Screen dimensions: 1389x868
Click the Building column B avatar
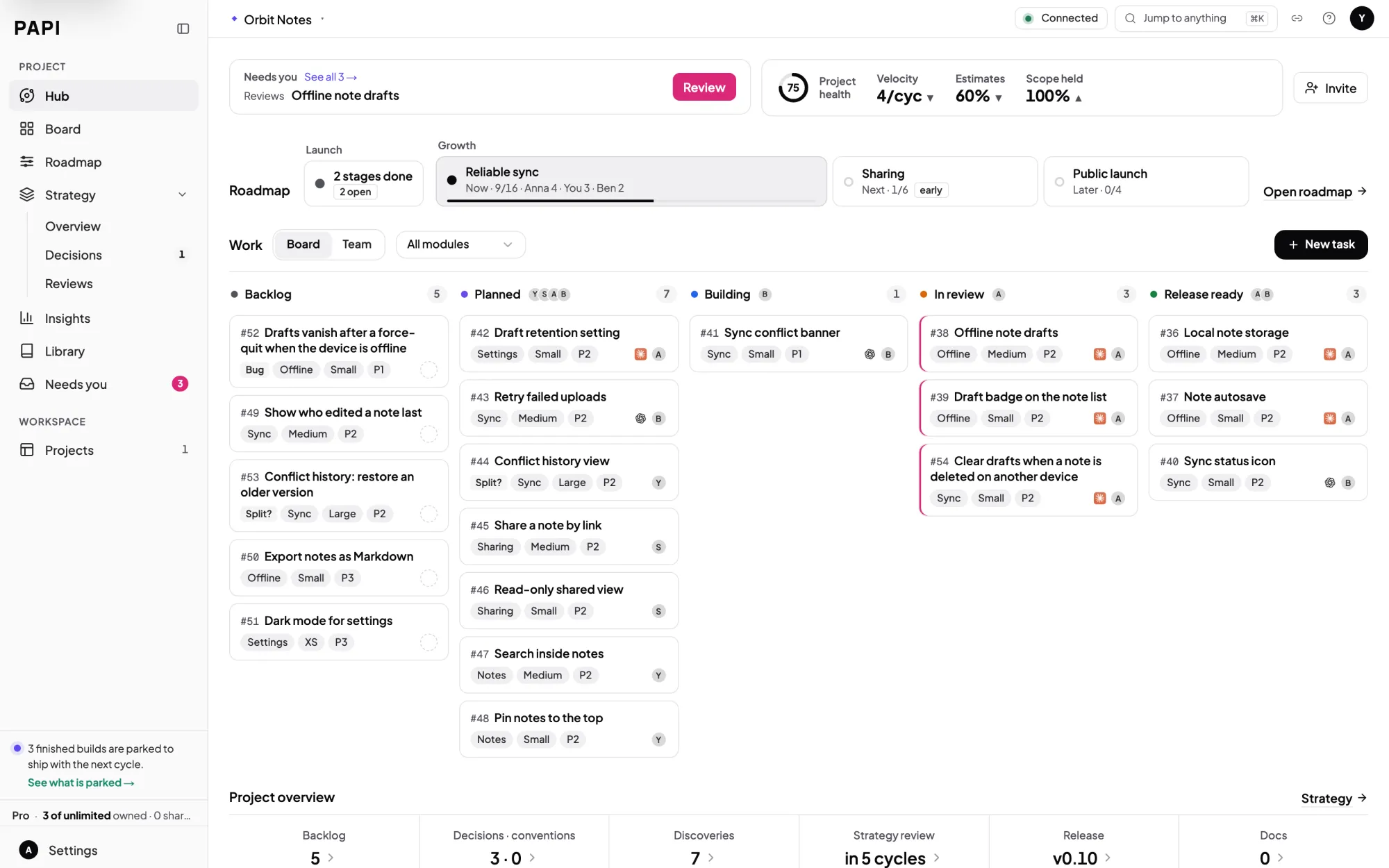pyautogui.click(x=765, y=294)
